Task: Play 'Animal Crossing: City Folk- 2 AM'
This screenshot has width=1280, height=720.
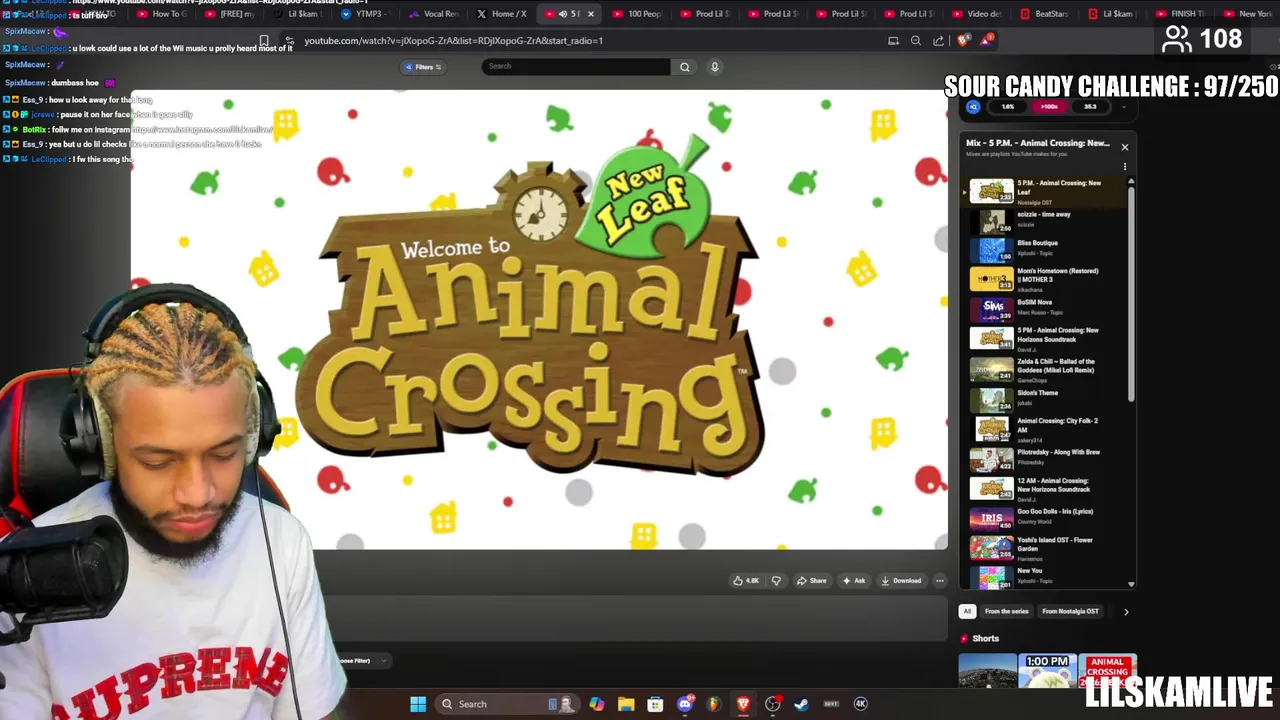Action: 1046,429
